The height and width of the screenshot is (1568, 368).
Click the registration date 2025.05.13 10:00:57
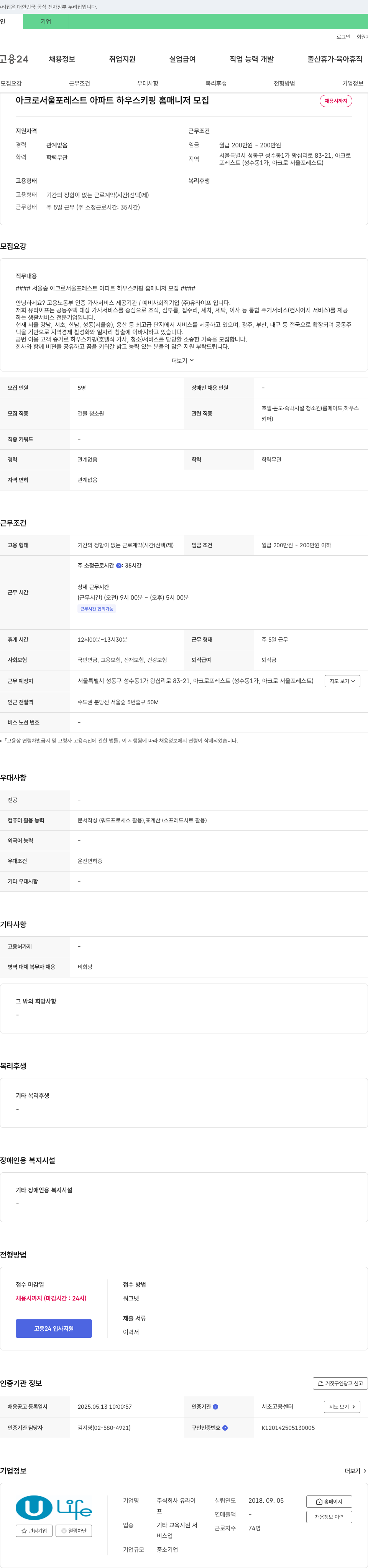(105, 1407)
